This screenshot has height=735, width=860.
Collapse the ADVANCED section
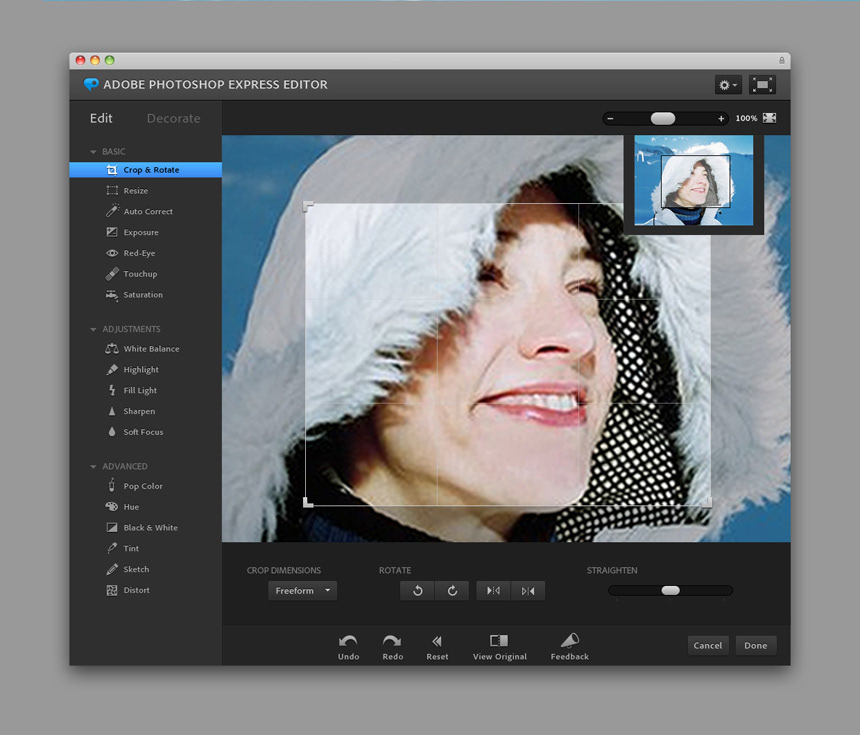[93, 466]
